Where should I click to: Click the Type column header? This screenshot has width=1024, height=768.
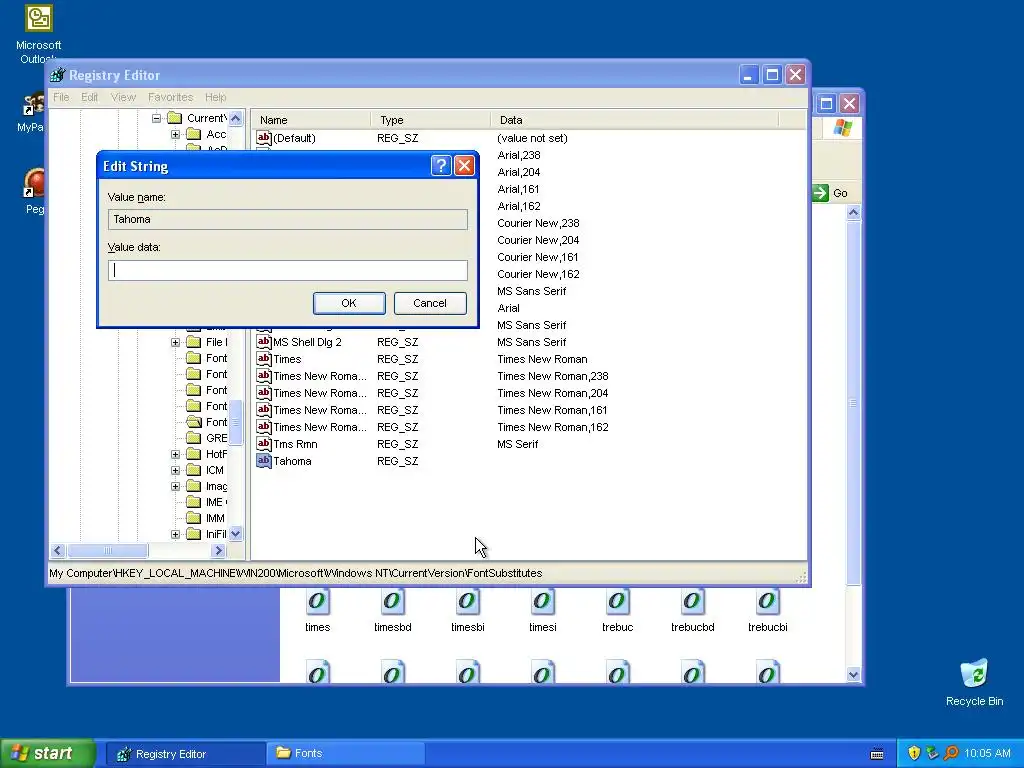pyautogui.click(x=430, y=120)
